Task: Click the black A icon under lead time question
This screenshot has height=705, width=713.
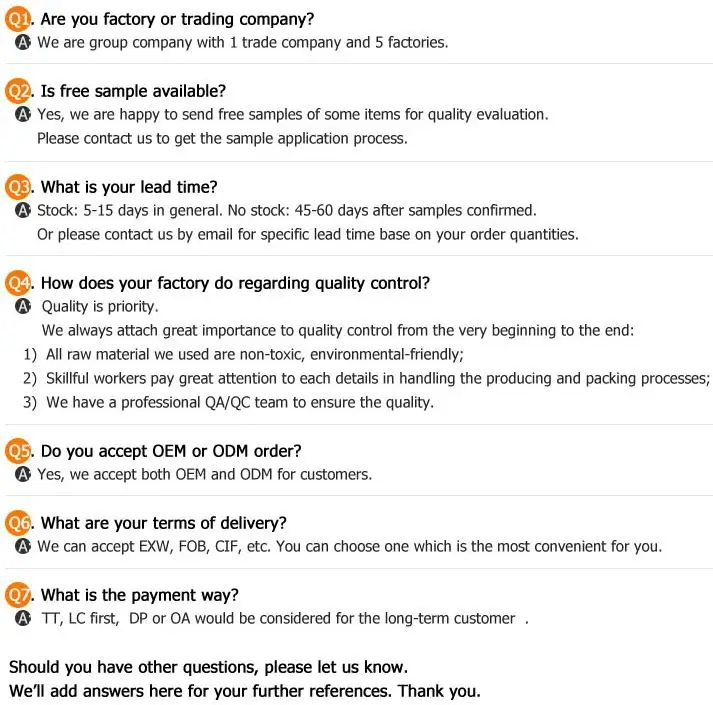Action: point(23,210)
